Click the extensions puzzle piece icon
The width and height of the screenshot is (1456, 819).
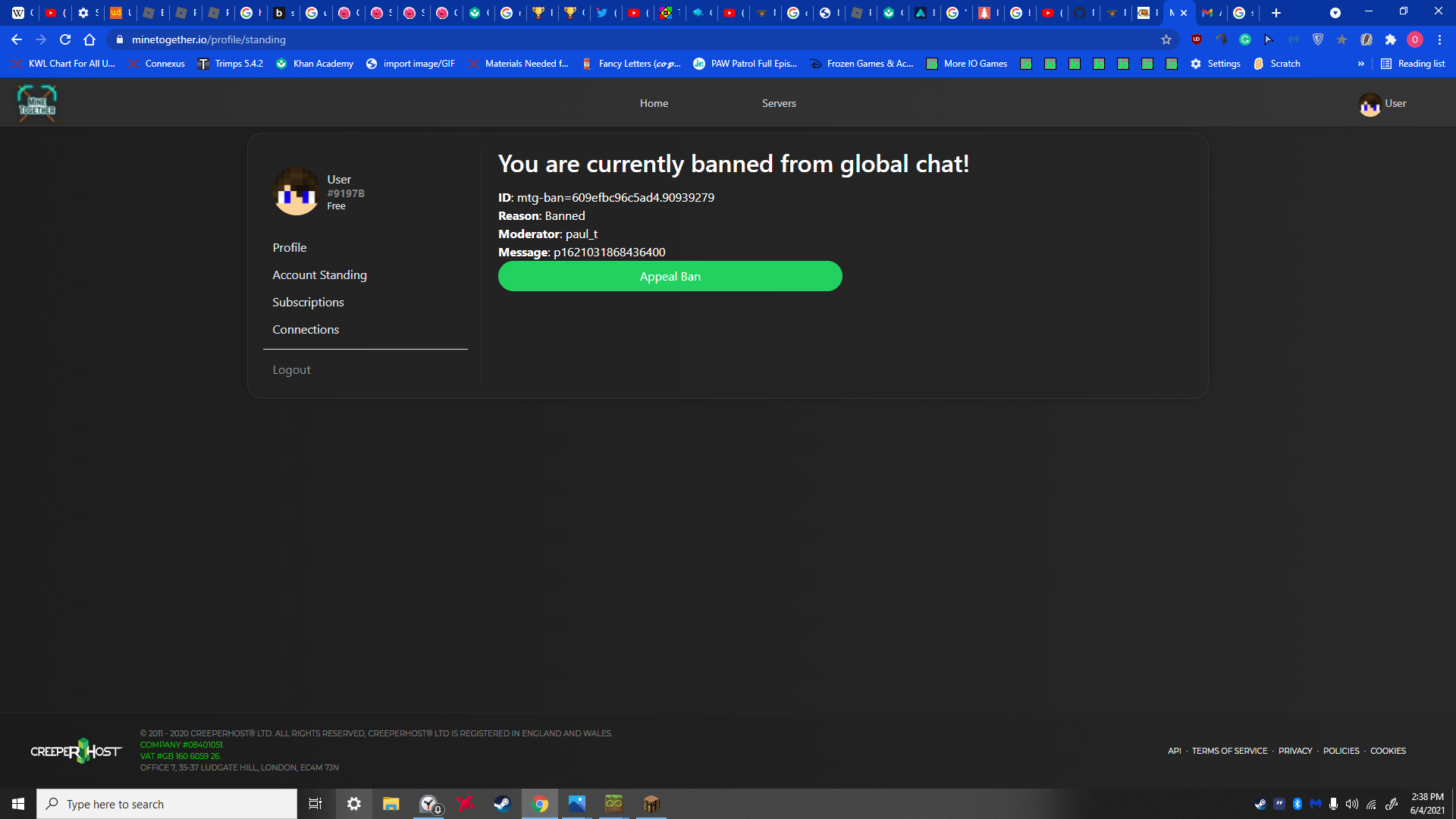point(1390,39)
